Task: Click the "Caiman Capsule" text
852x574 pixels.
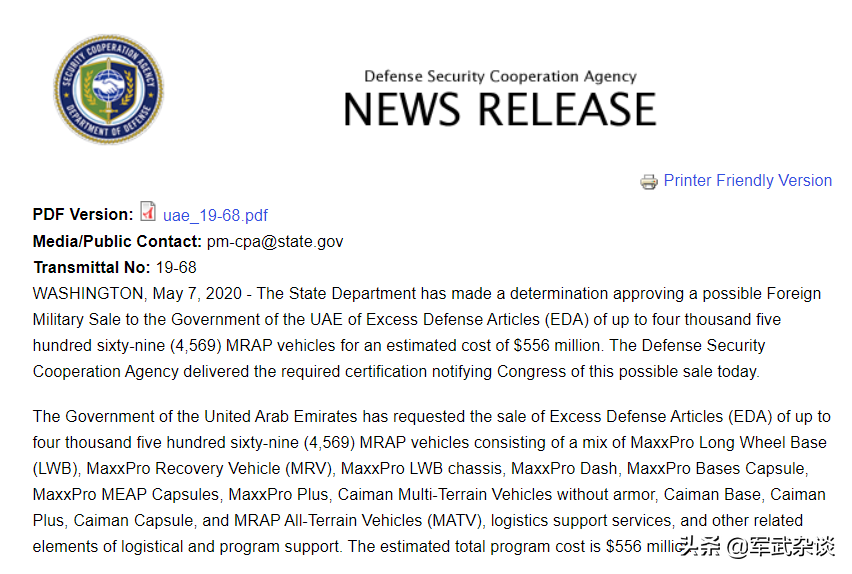Action: [130, 520]
